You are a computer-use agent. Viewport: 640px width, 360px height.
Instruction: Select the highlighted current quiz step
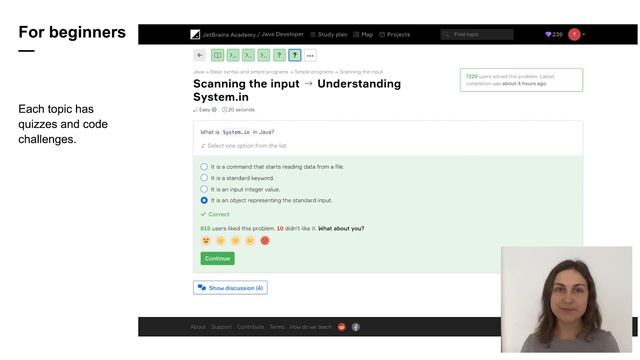[295, 55]
